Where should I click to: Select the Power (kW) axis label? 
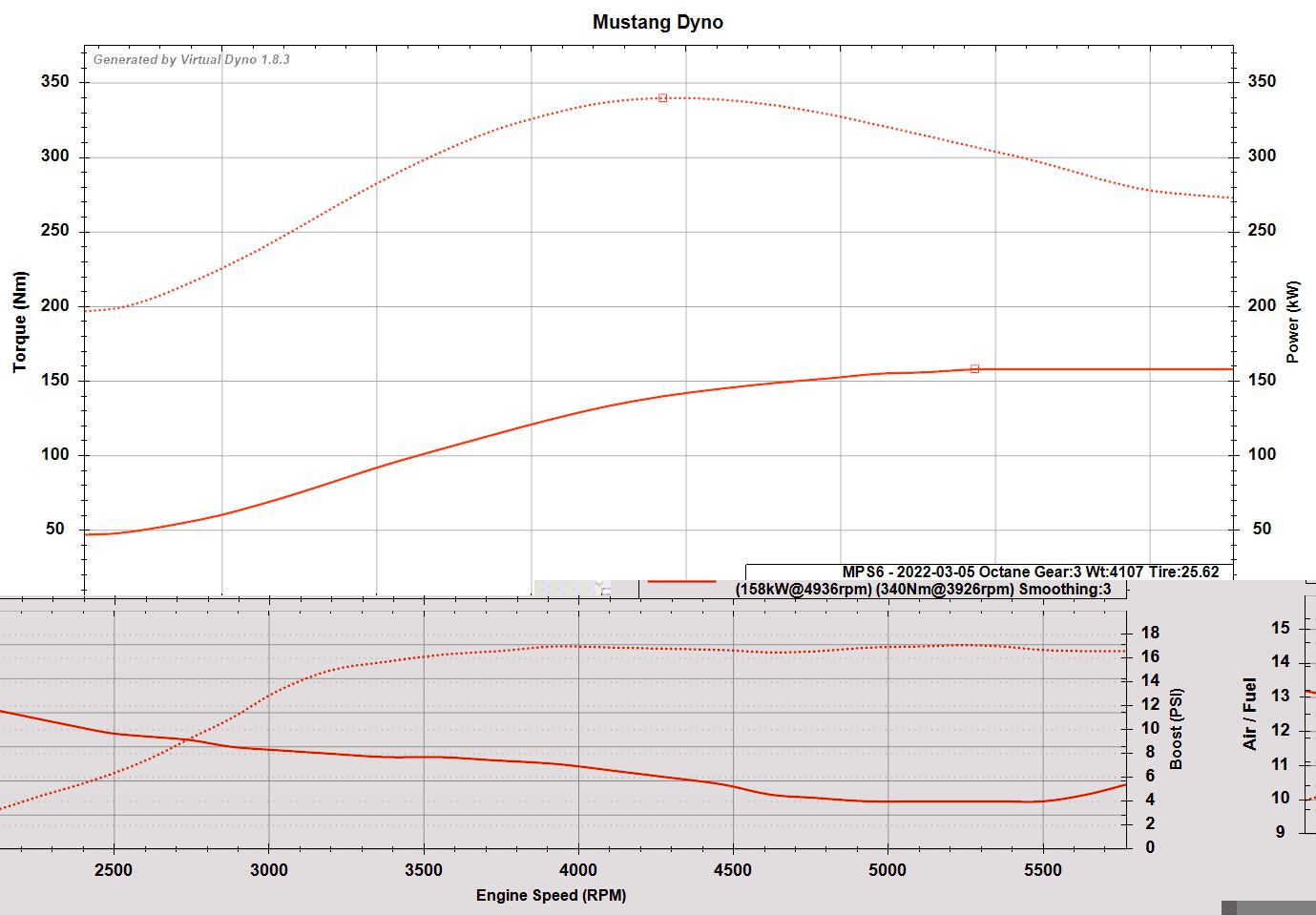tap(1293, 322)
